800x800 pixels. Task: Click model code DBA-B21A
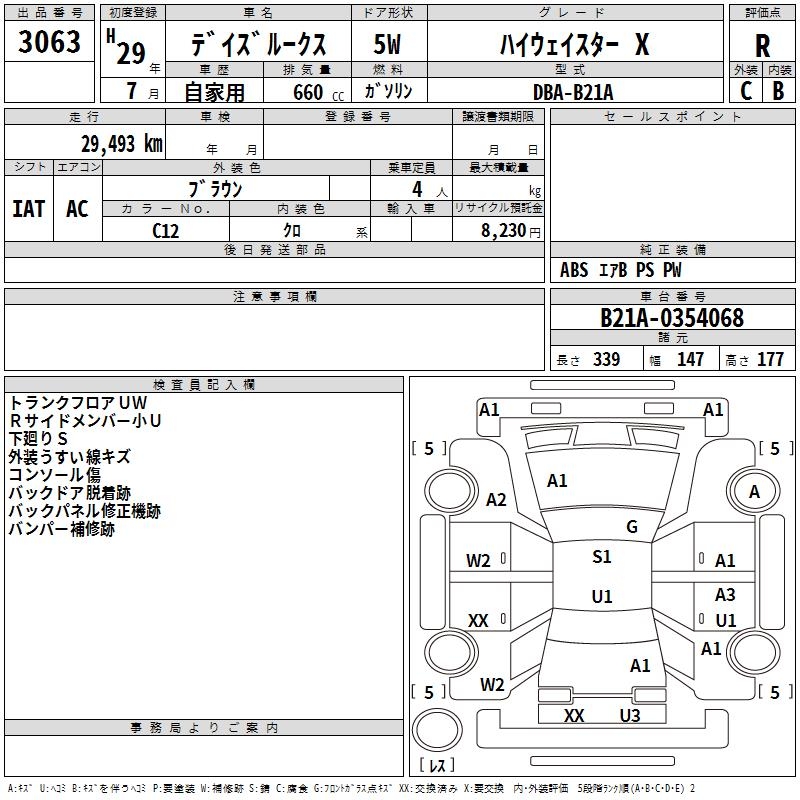coord(573,92)
